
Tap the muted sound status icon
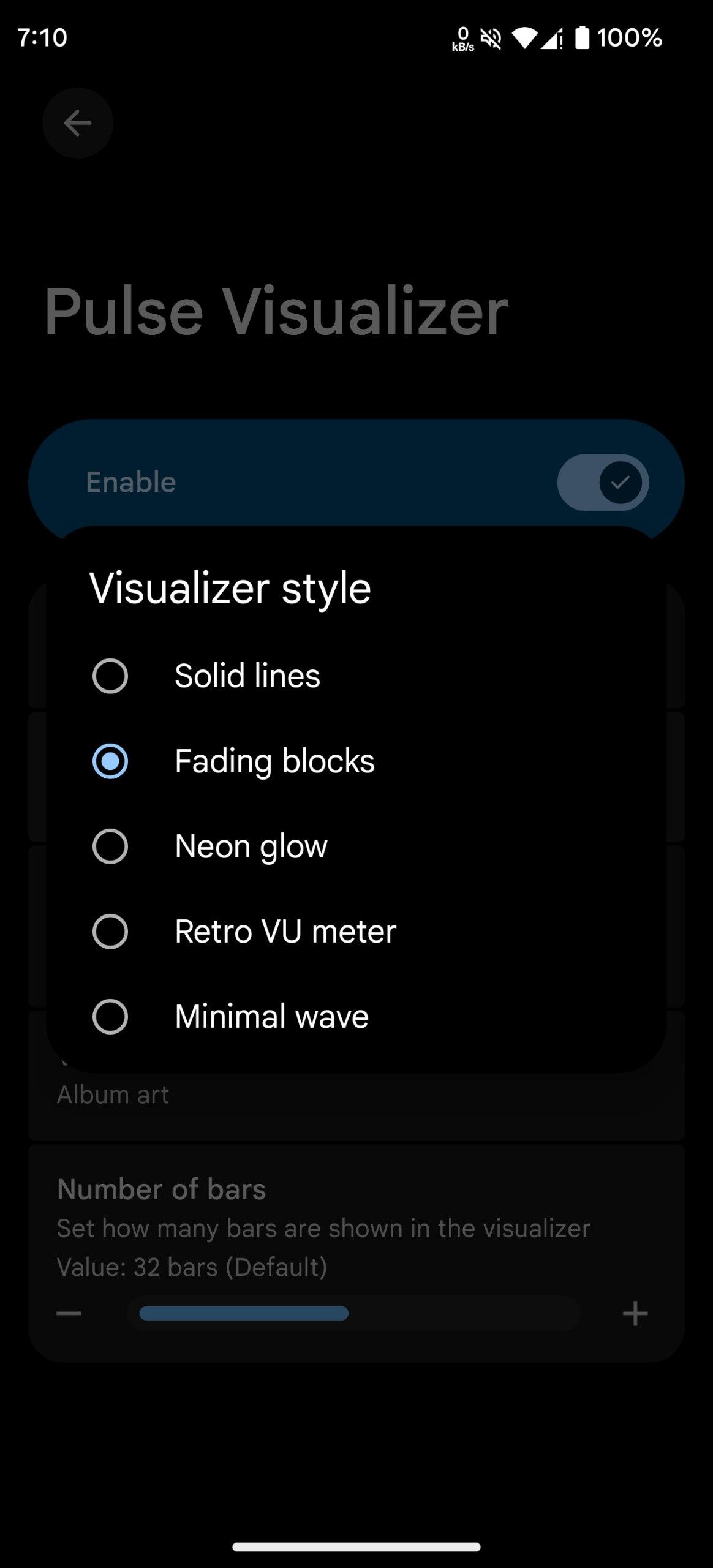[x=491, y=39]
